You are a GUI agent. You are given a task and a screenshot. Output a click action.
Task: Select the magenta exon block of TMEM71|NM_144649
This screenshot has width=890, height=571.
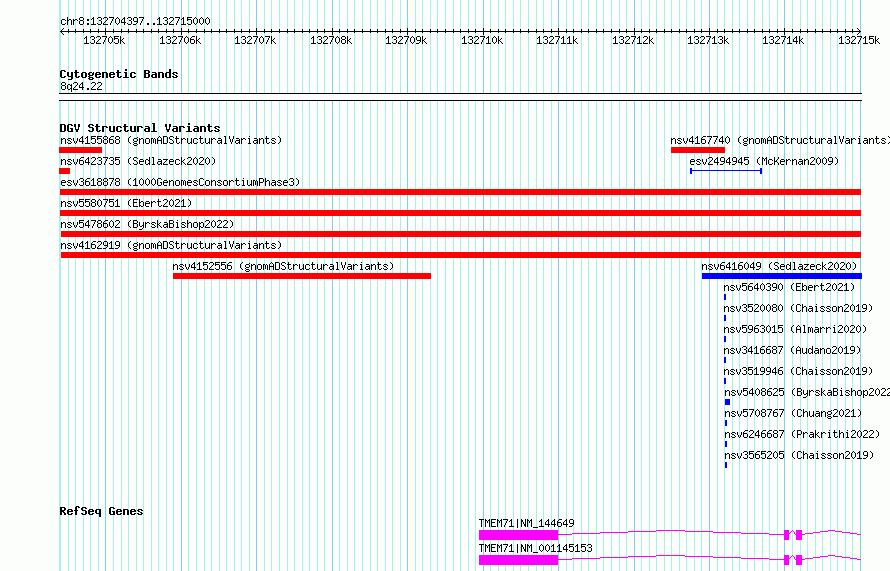pos(519,535)
